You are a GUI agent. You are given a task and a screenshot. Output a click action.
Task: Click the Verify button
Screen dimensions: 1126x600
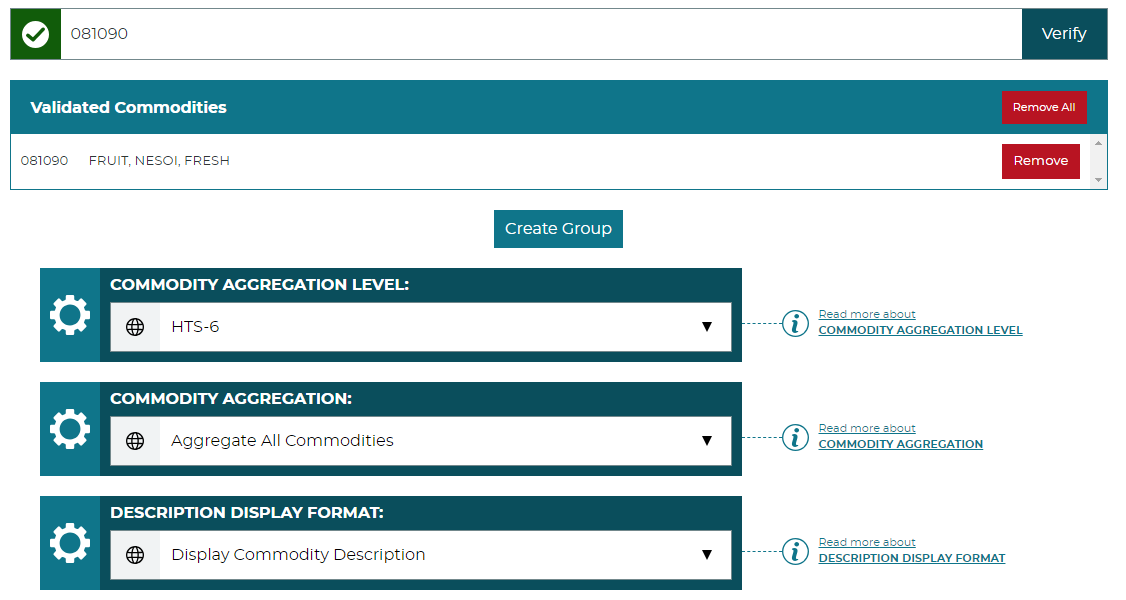coord(1064,33)
